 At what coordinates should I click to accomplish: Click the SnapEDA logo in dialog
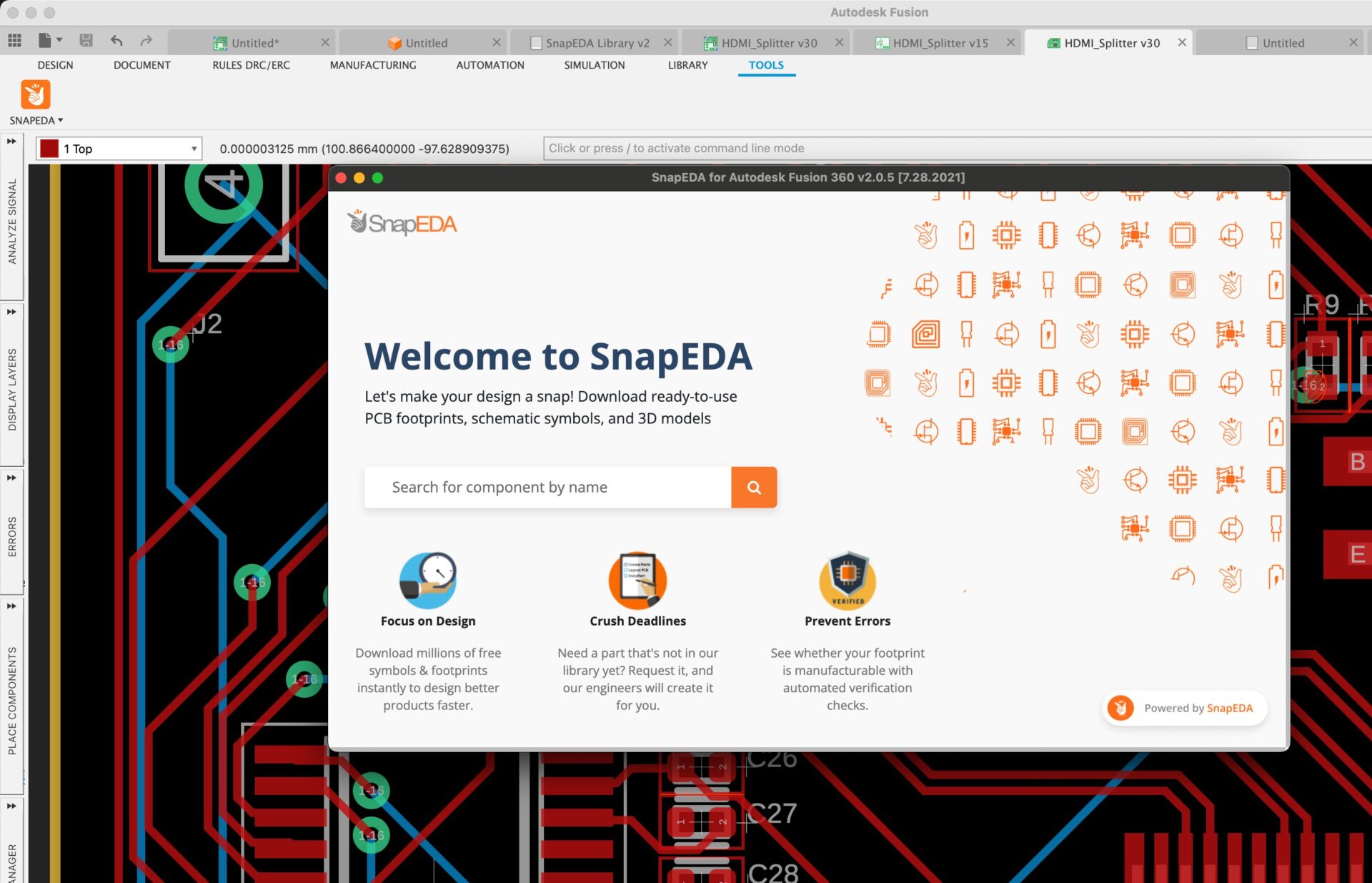(x=402, y=223)
